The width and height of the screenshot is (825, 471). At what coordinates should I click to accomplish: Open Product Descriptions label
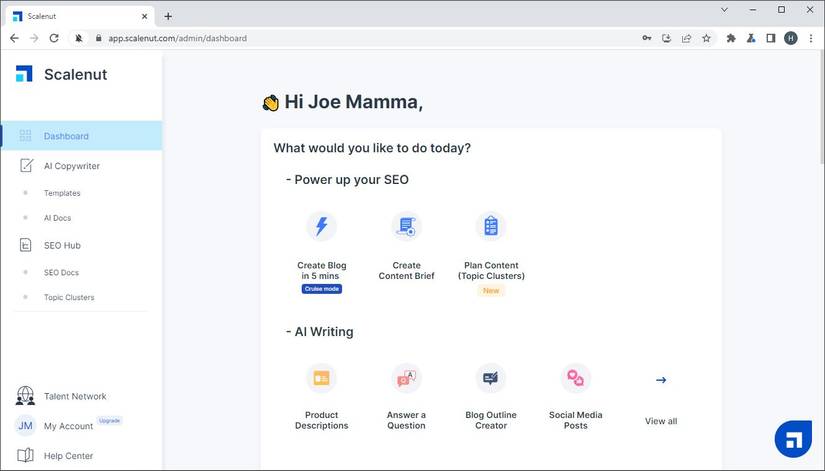(321, 420)
